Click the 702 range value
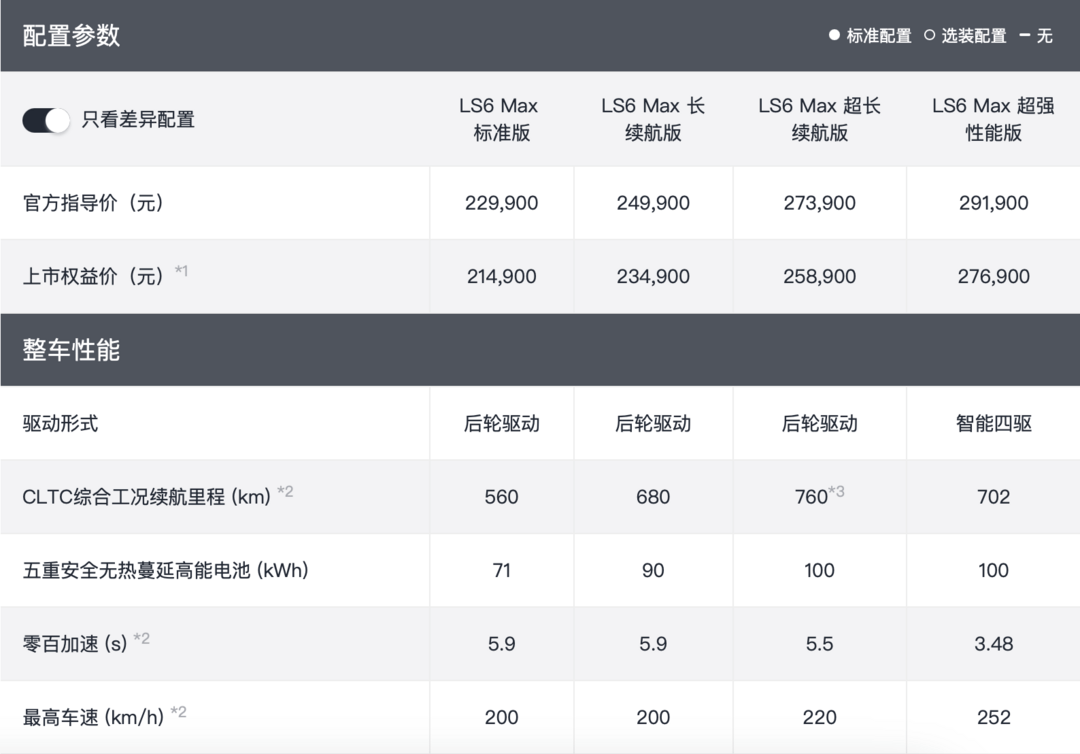Screen dimensions: 1080x754 pos(993,497)
